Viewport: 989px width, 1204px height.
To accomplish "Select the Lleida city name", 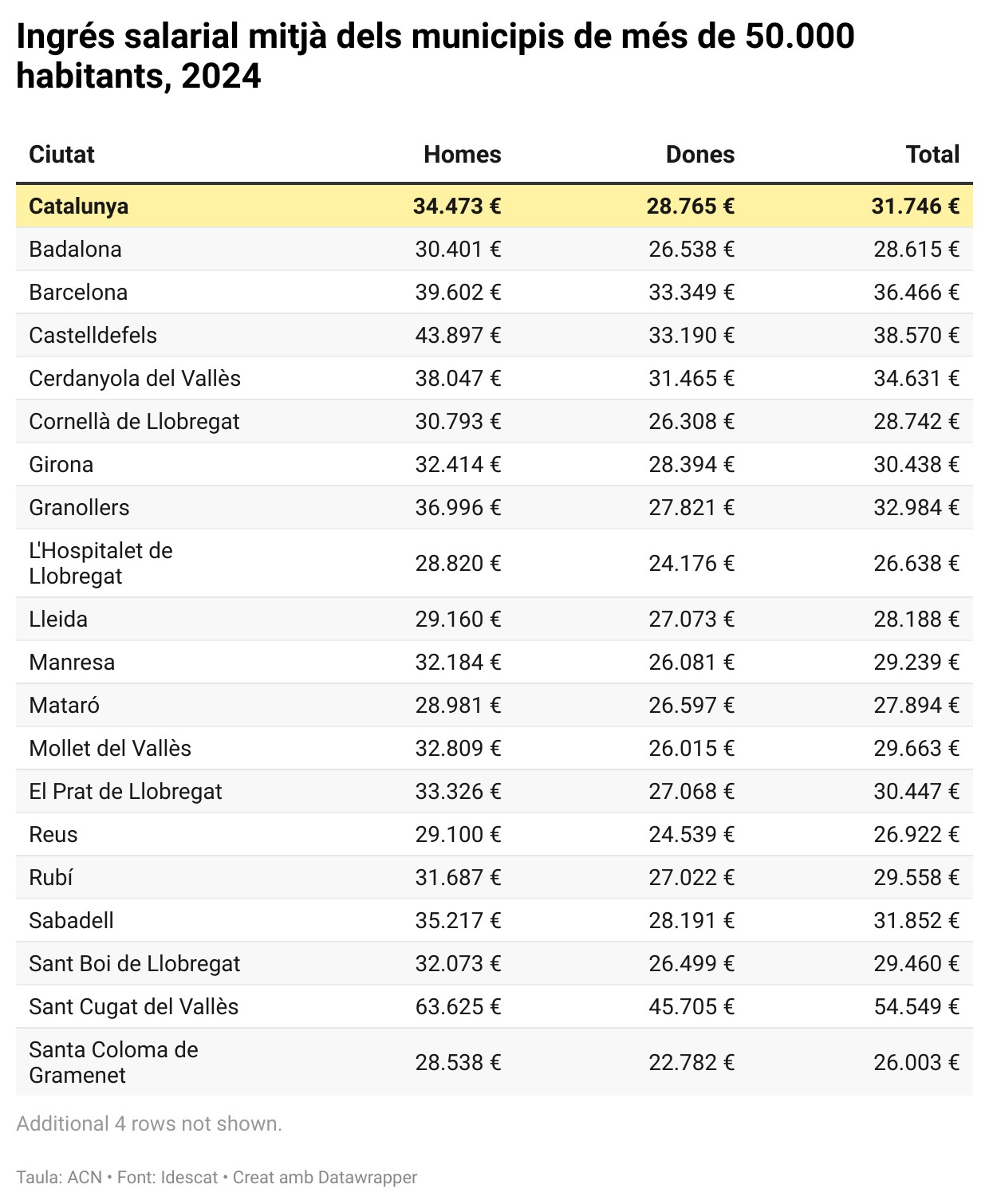I will pyautogui.click(x=58, y=620).
